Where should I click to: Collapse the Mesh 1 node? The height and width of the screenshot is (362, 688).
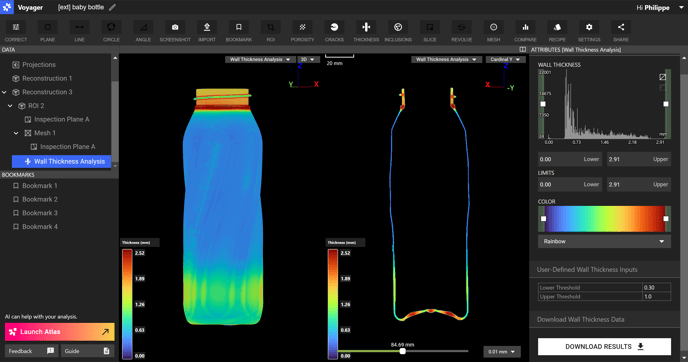point(16,133)
